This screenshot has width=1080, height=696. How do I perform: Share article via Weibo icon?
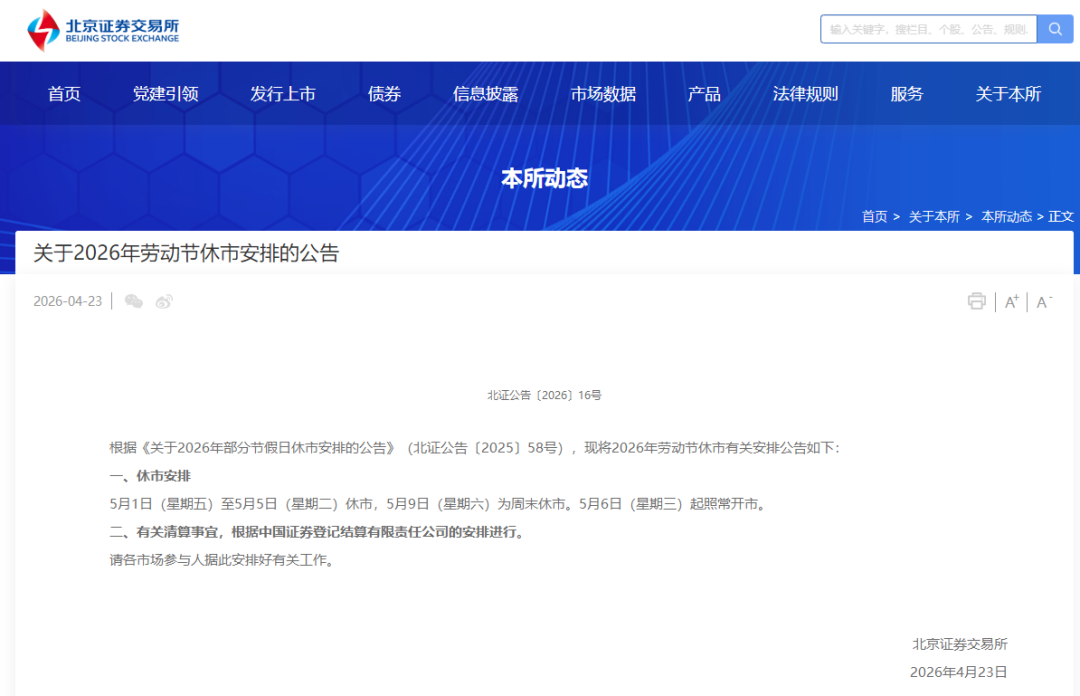tap(164, 301)
